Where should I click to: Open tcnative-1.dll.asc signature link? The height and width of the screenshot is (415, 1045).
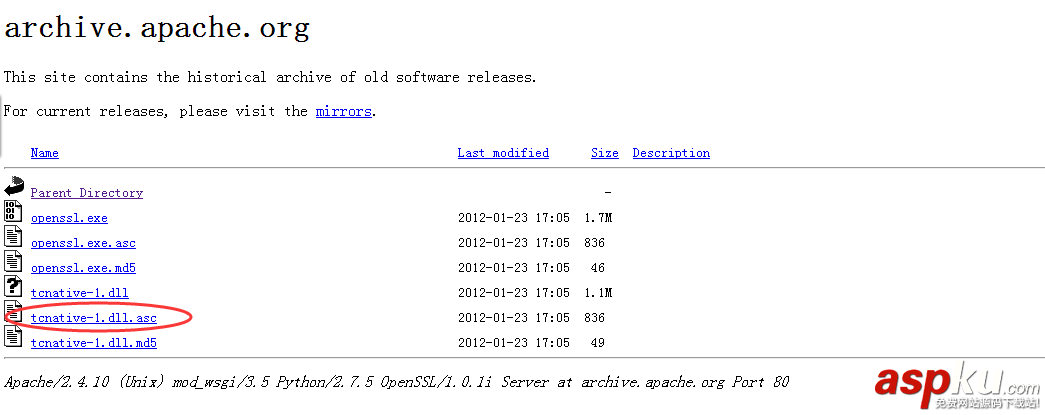point(94,318)
